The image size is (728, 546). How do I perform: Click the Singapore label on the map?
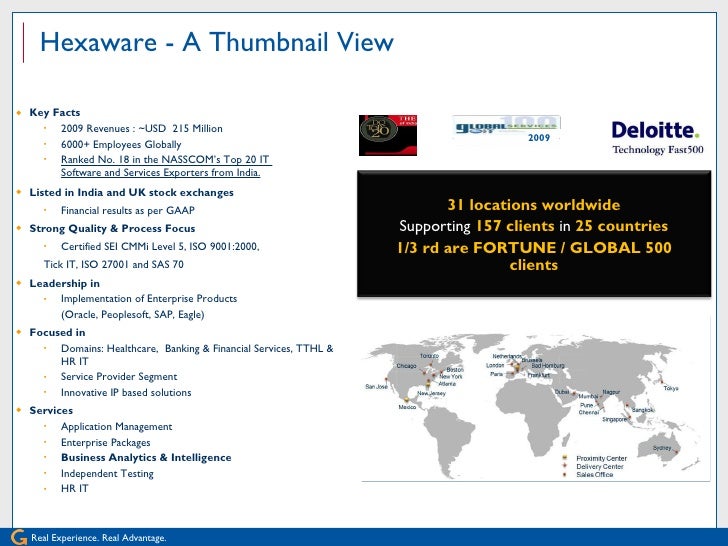[x=614, y=419]
